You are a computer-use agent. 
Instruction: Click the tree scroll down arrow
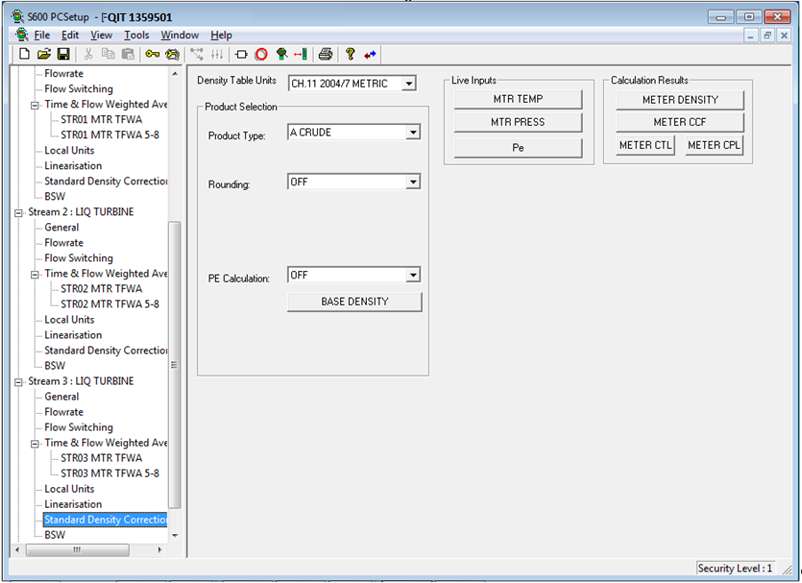(175, 535)
